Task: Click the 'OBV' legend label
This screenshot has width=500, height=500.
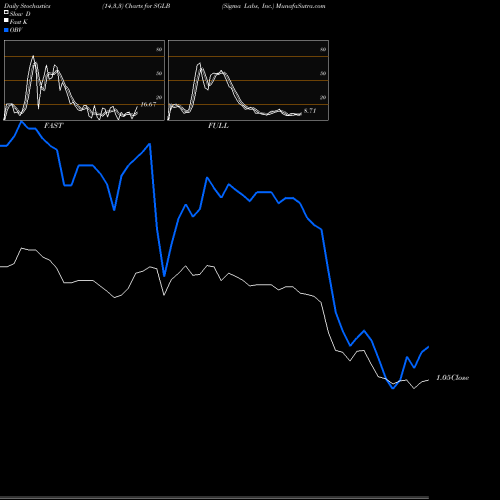Action: (16, 30)
